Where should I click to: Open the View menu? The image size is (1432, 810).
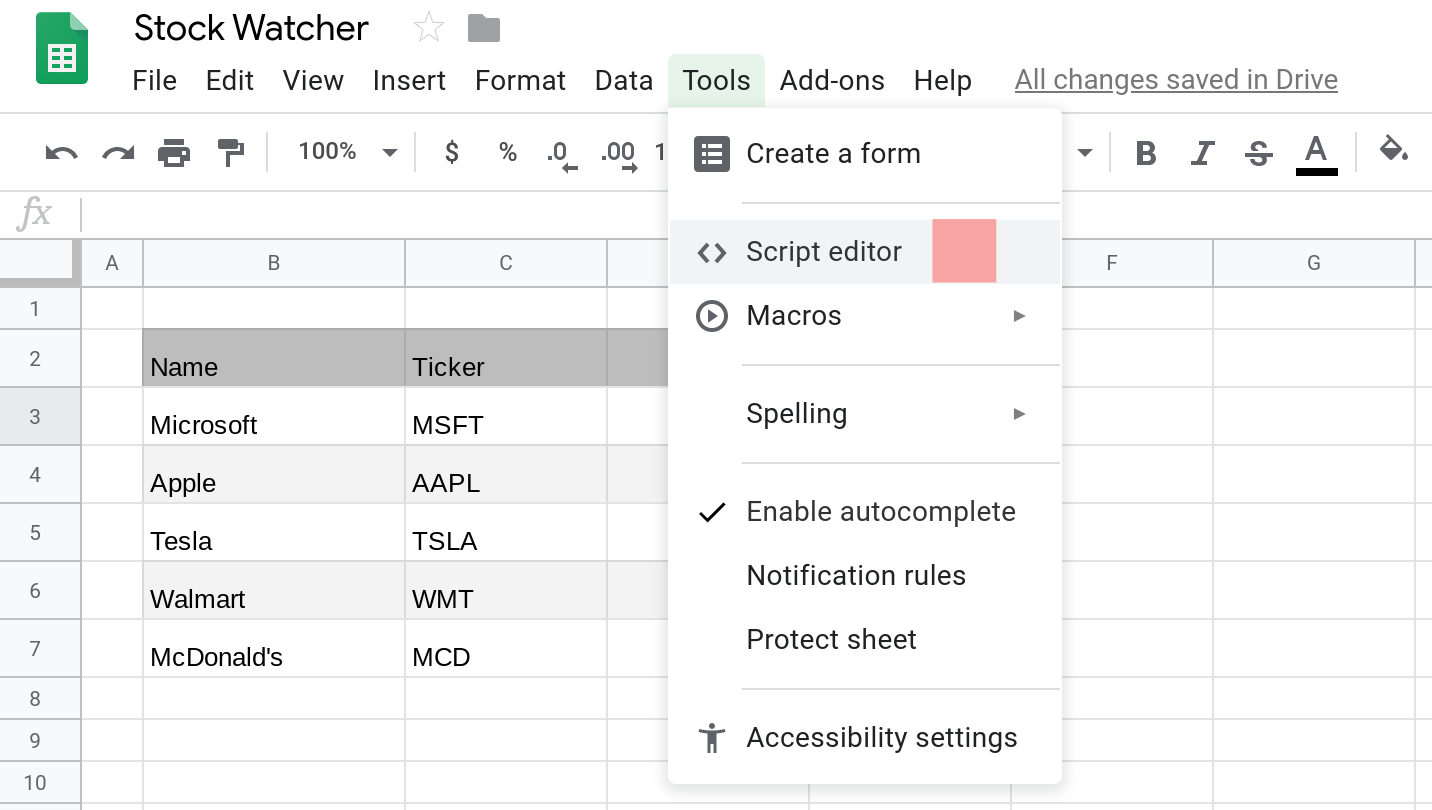[313, 80]
